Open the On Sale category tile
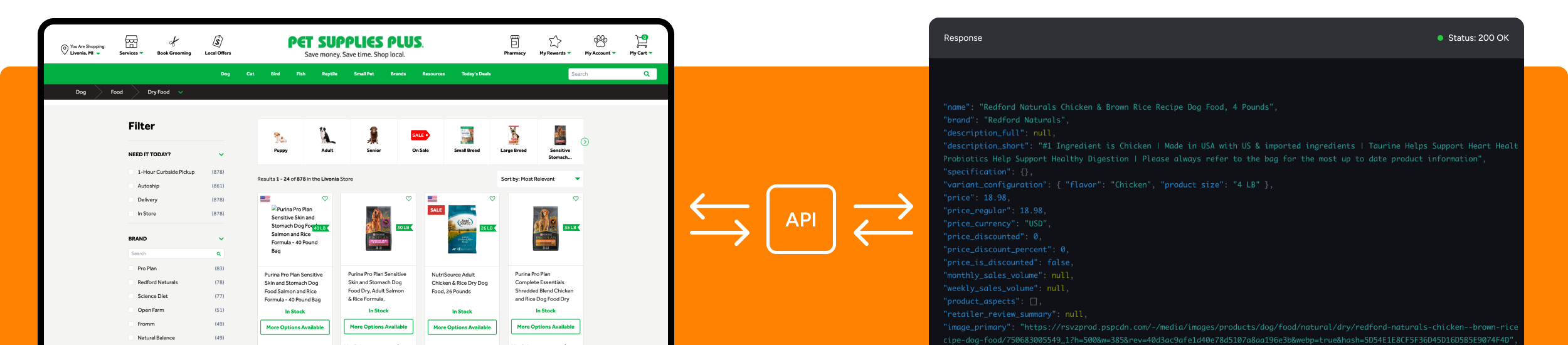This screenshot has width=1568, height=345. coord(420,142)
